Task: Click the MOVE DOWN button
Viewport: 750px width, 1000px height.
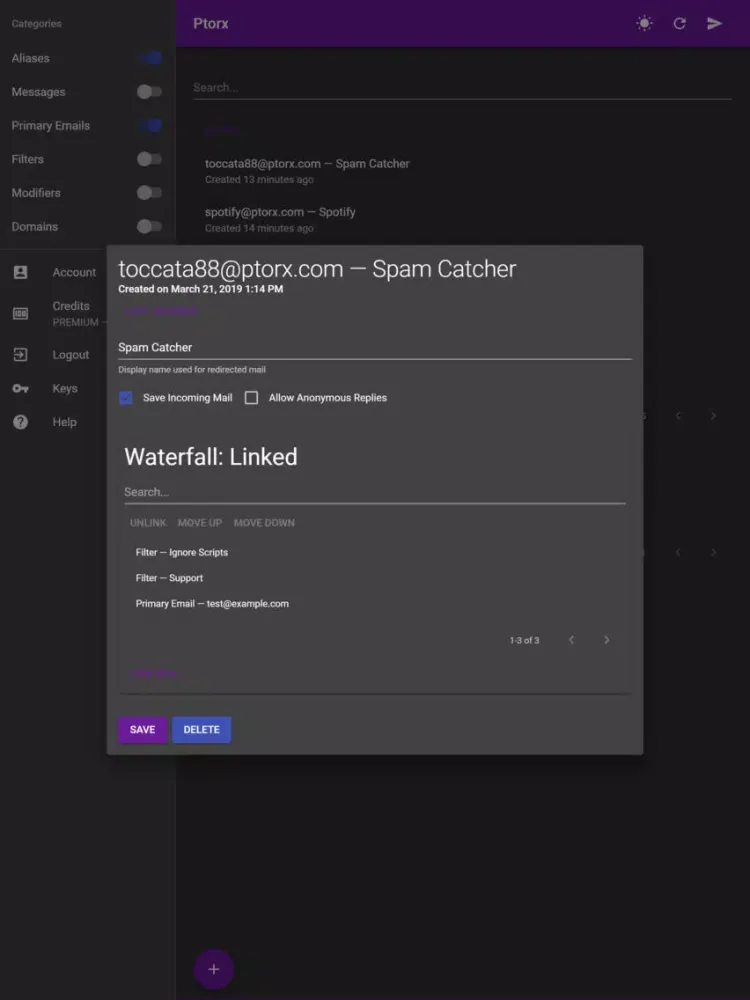Action: tap(264, 523)
